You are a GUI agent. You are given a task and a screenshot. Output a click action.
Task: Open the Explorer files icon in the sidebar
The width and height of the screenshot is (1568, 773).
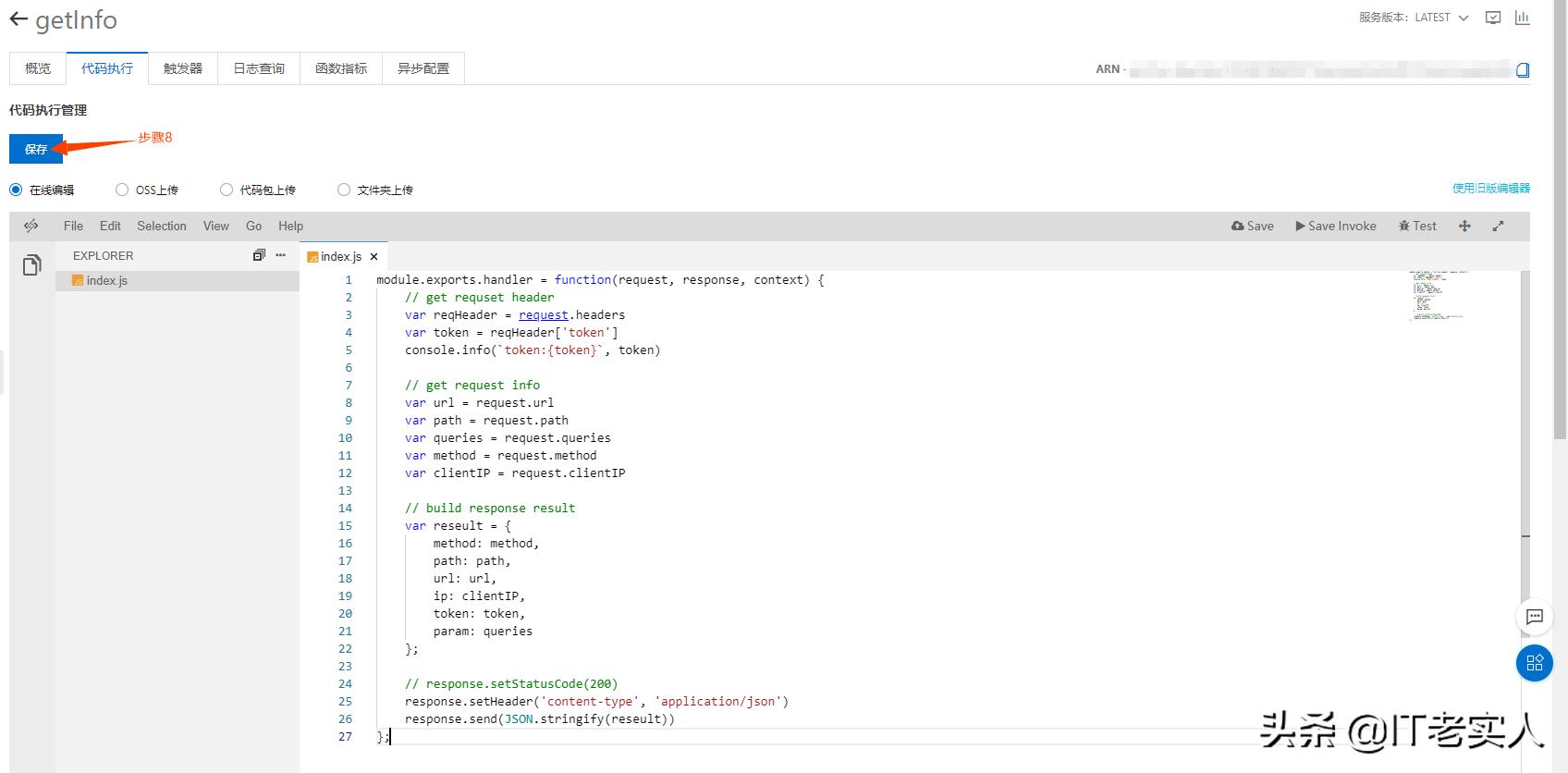coord(32,265)
